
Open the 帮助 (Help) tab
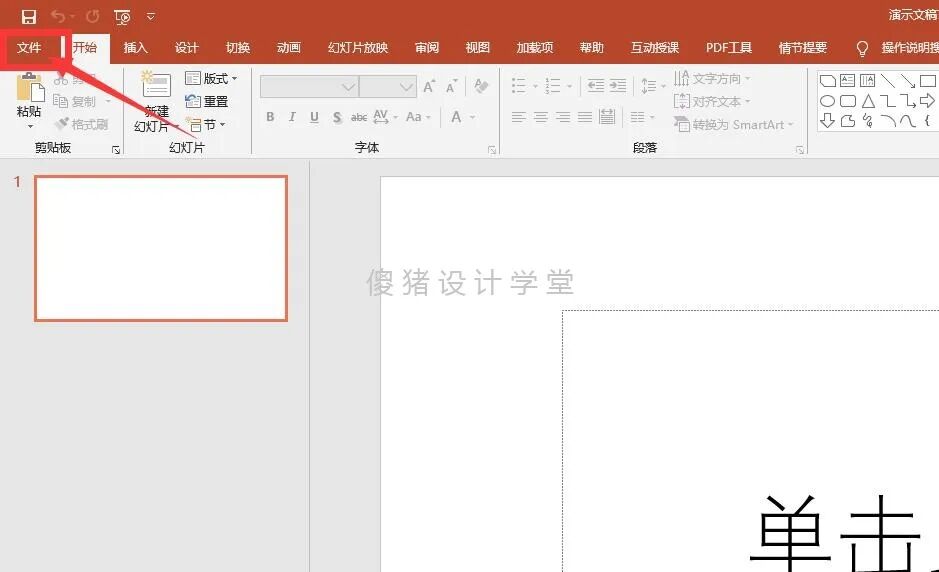point(592,48)
